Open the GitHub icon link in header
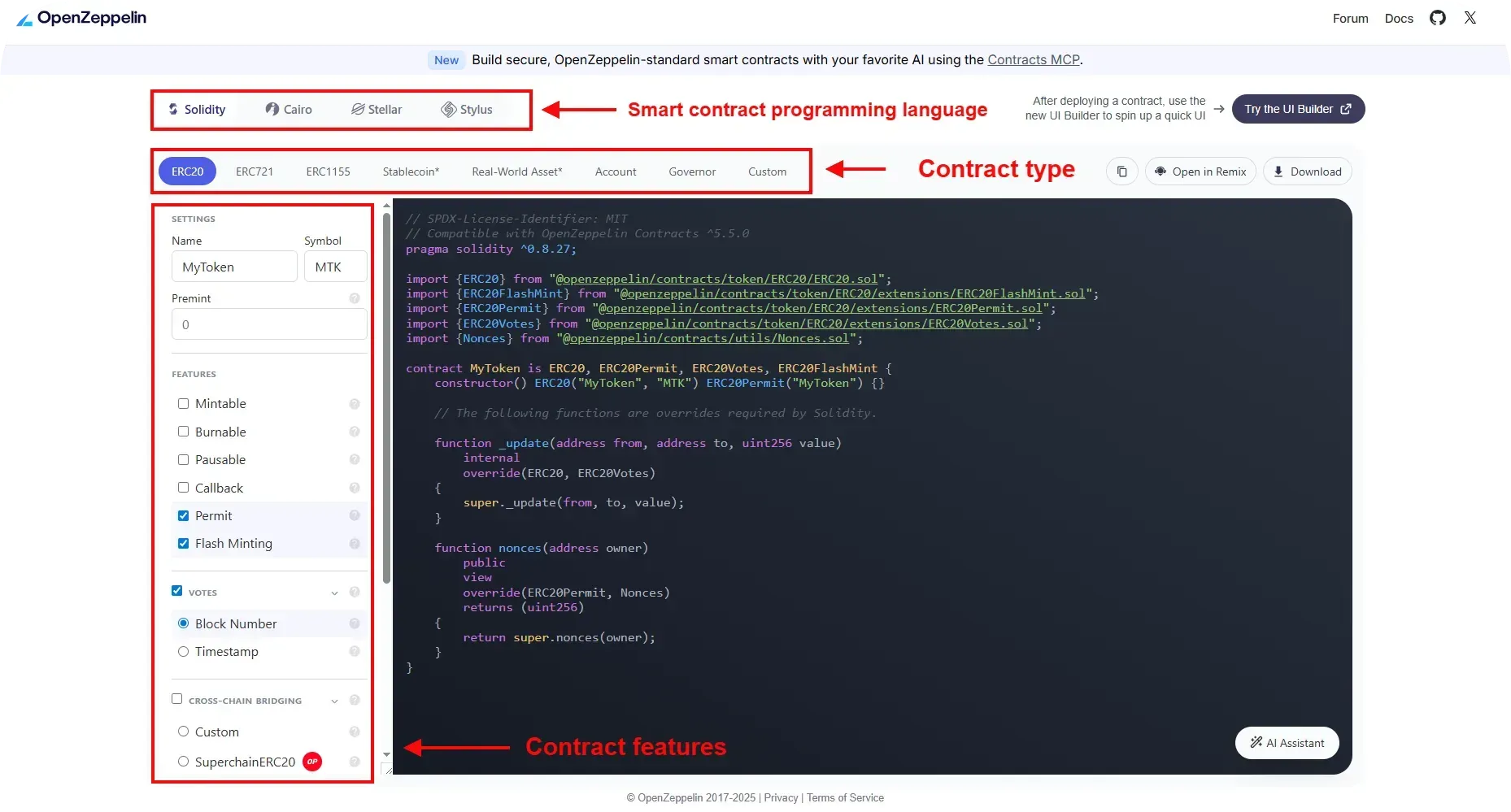Image resolution: width=1511 pixels, height=812 pixels. [x=1437, y=18]
